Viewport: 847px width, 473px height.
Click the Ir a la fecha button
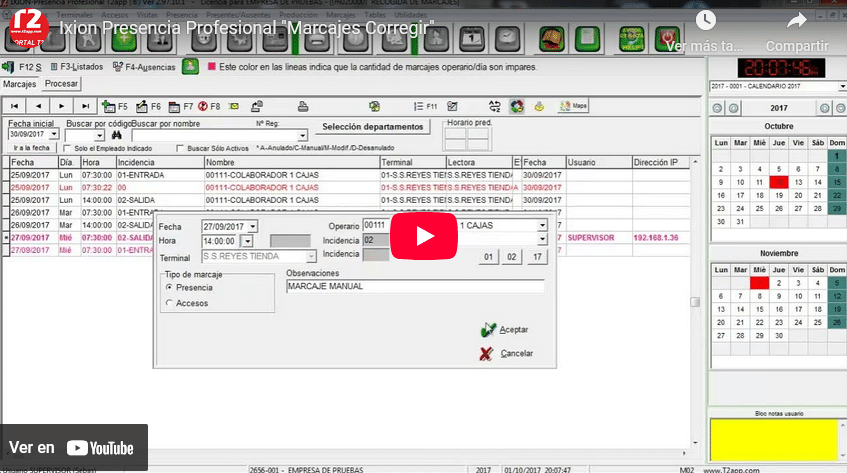tap(32, 148)
